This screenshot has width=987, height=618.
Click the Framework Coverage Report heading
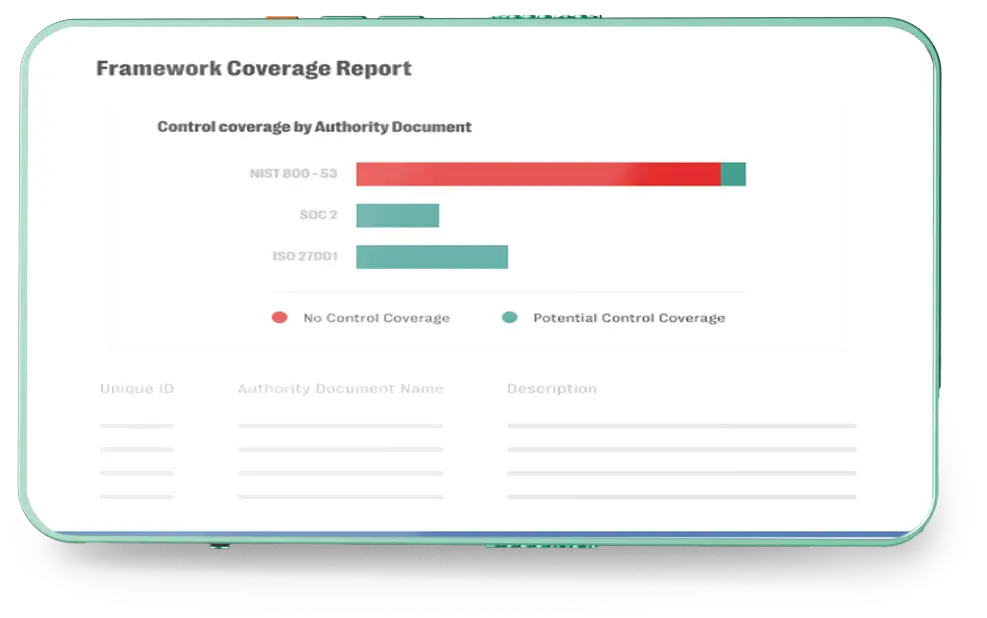coord(254,68)
